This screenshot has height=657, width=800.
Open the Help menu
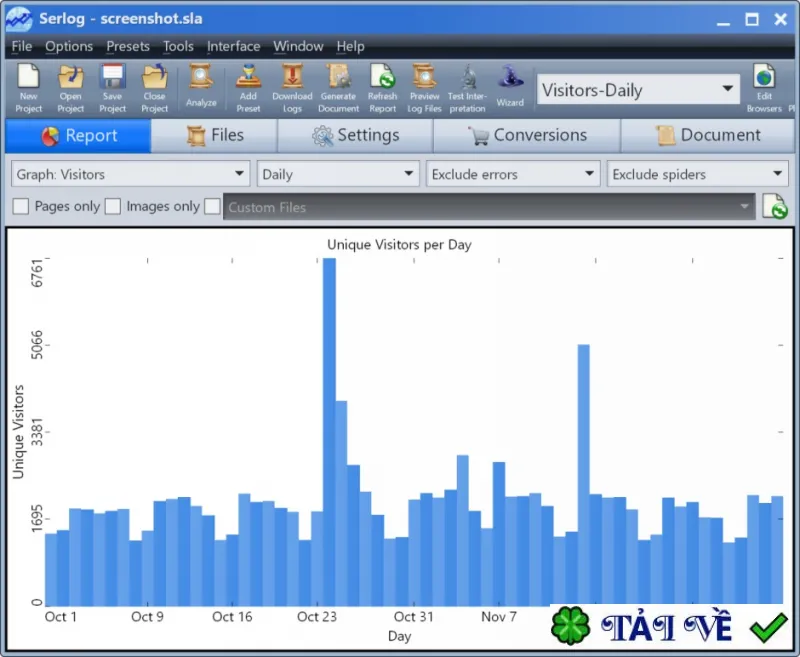[x=351, y=46]
